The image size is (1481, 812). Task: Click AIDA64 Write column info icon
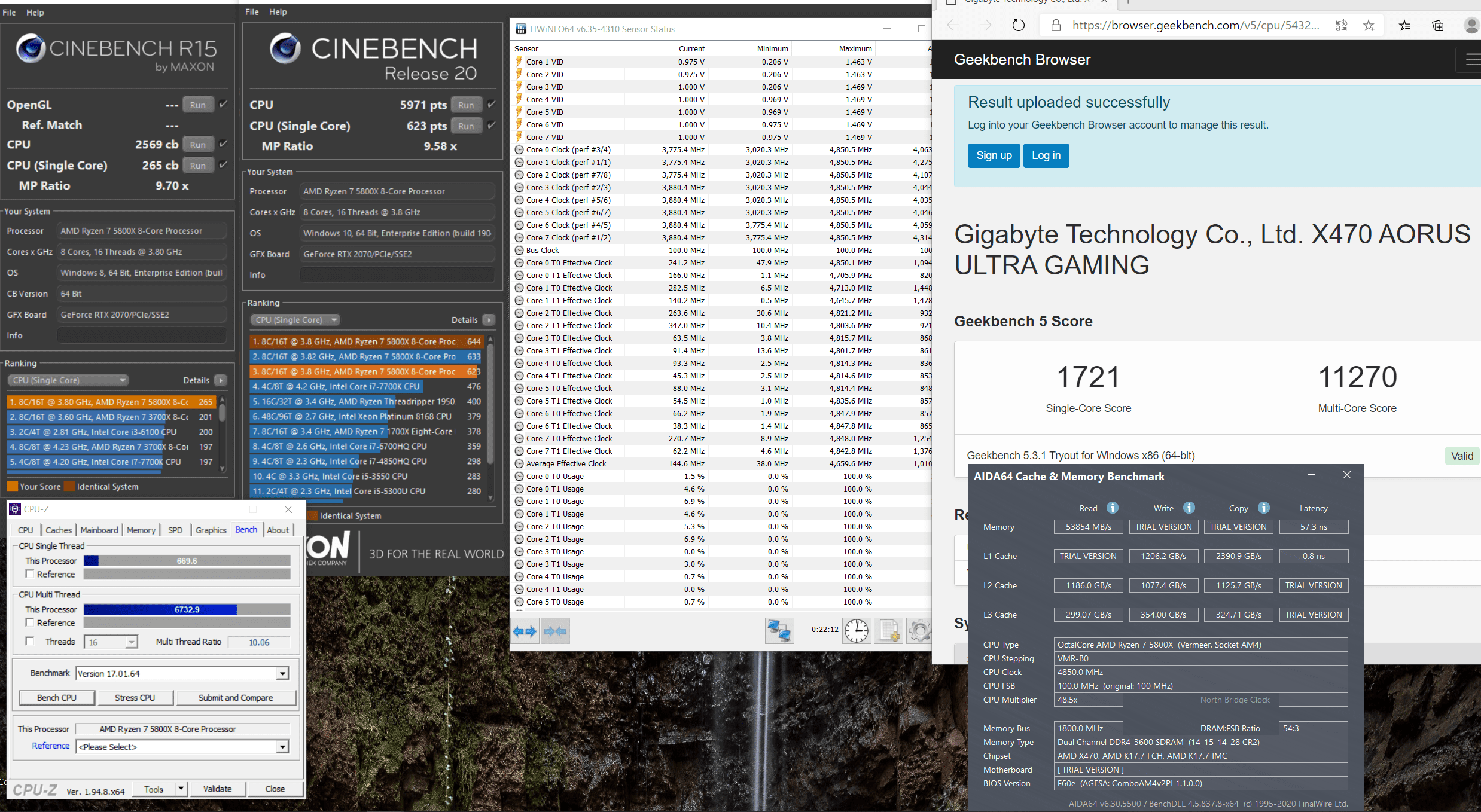click(1189, 508)
